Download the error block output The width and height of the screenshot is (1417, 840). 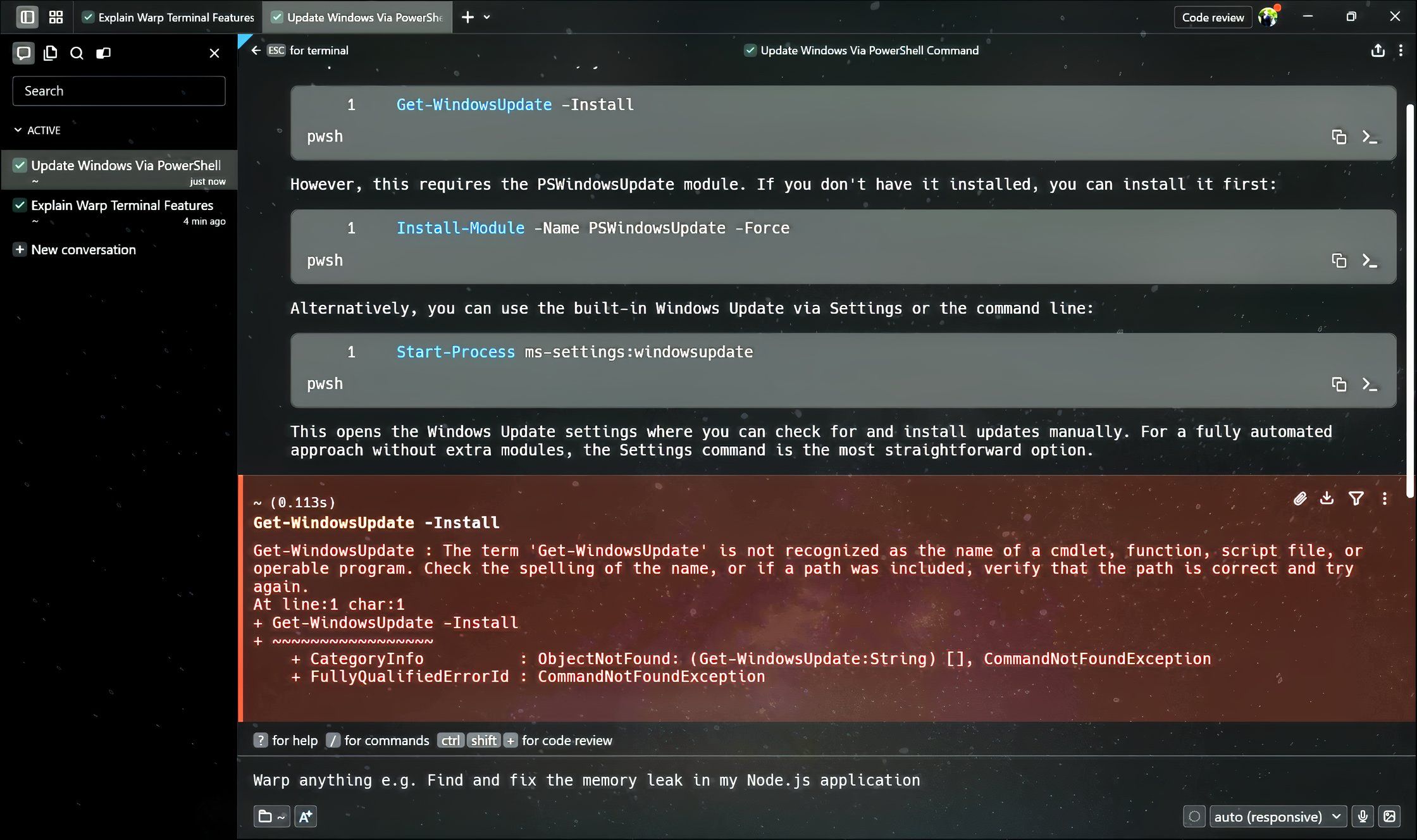tap(1327, 498)
